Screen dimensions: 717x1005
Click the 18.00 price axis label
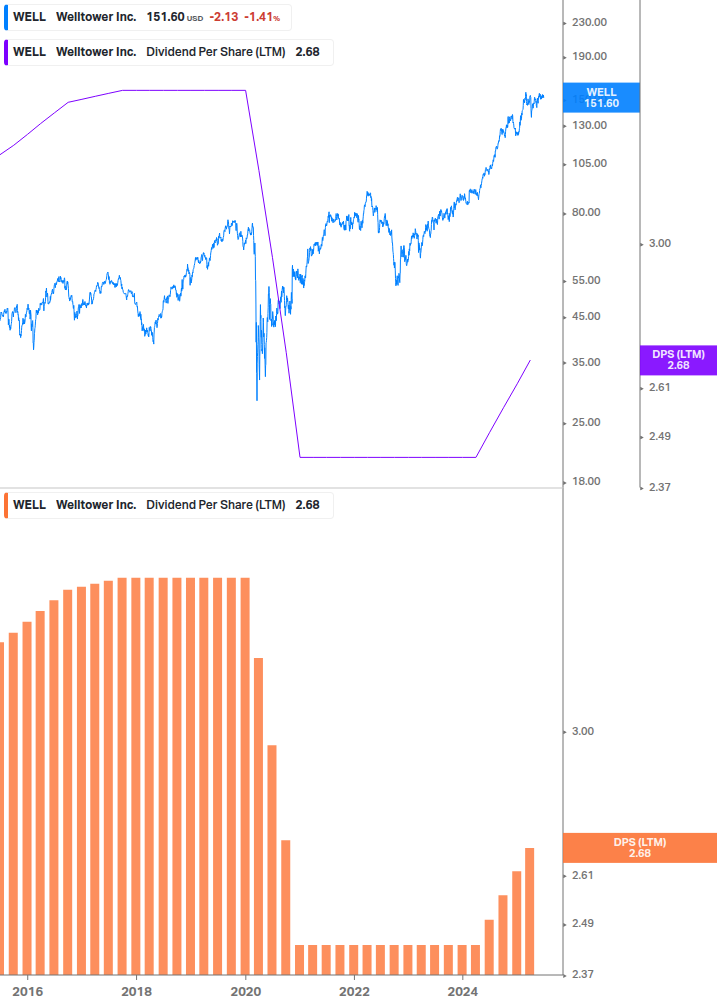coord(586,481)
